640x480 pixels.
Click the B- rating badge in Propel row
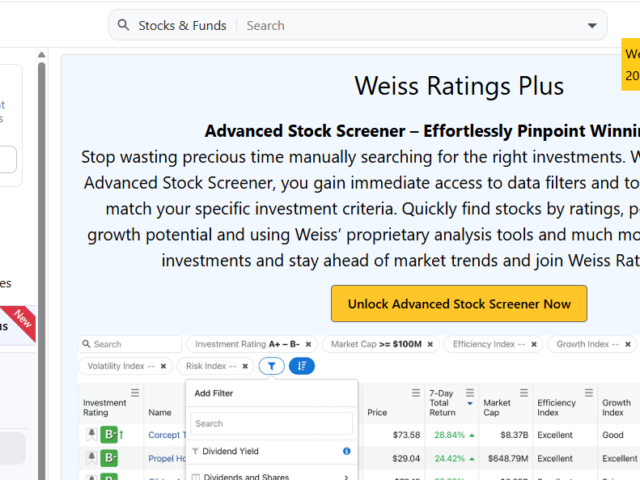[109, 458]
